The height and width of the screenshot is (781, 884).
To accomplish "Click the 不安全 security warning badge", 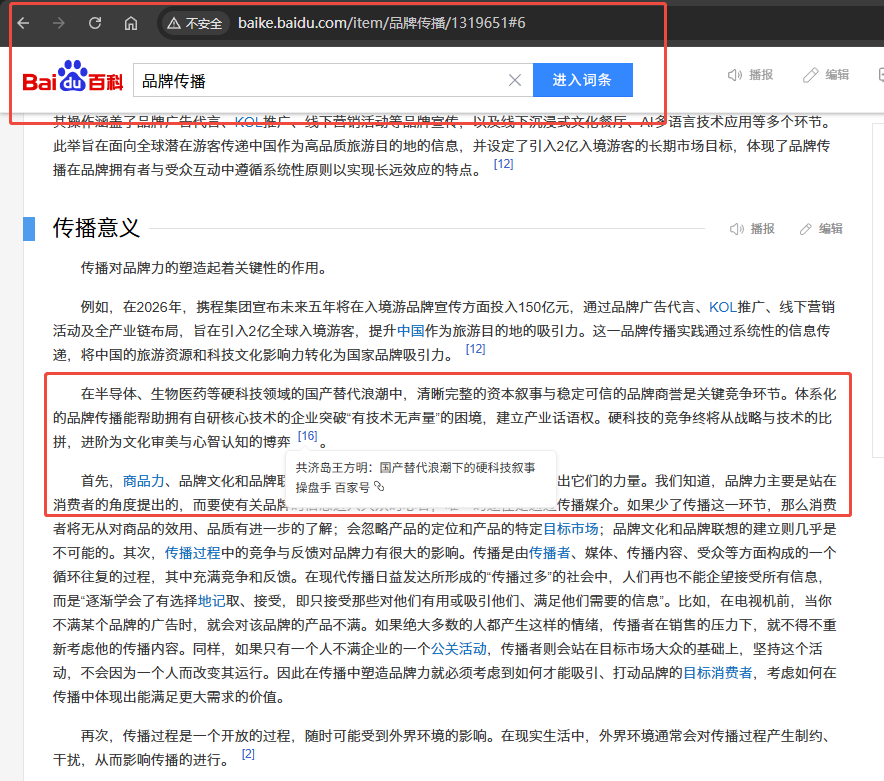I will 195,23.
